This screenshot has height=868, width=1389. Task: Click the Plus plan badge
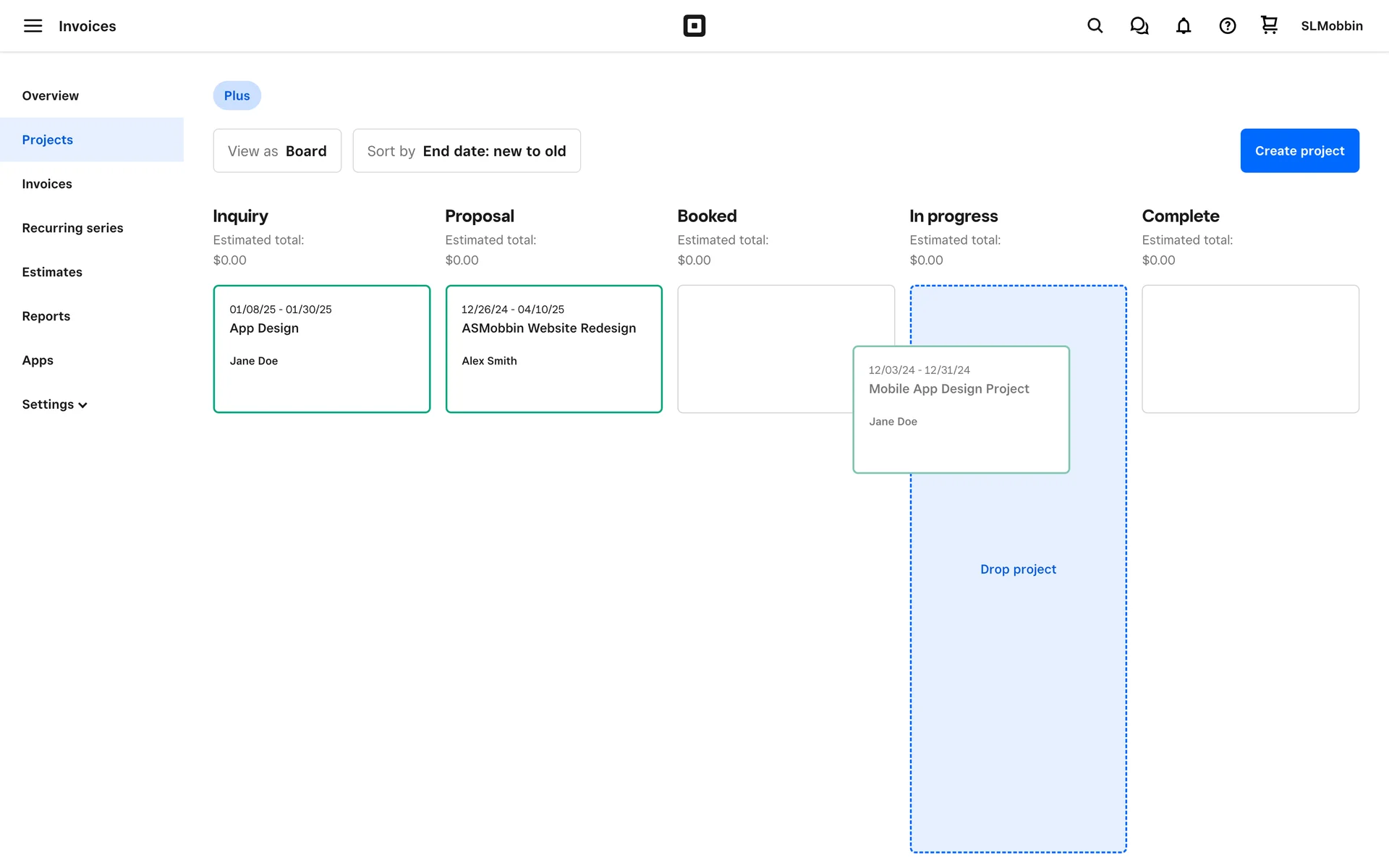coord(237,95)
